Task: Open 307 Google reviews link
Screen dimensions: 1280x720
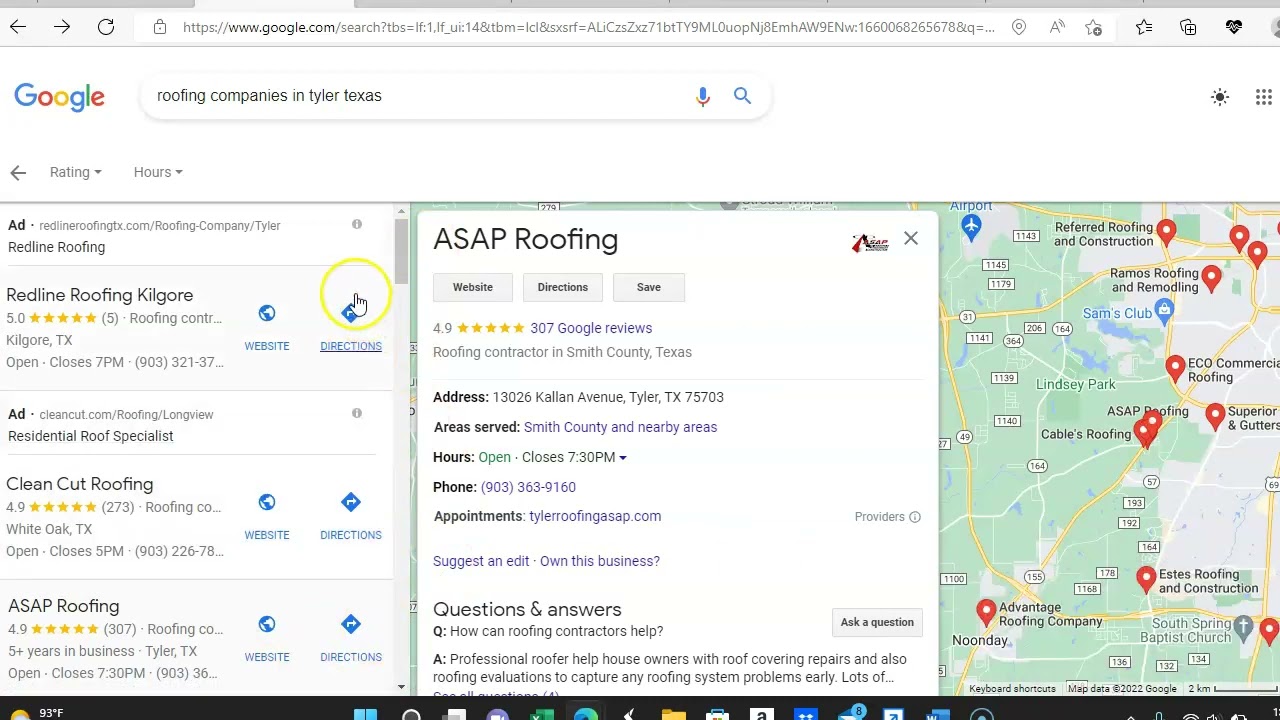Action: click(x=591, y=328)
